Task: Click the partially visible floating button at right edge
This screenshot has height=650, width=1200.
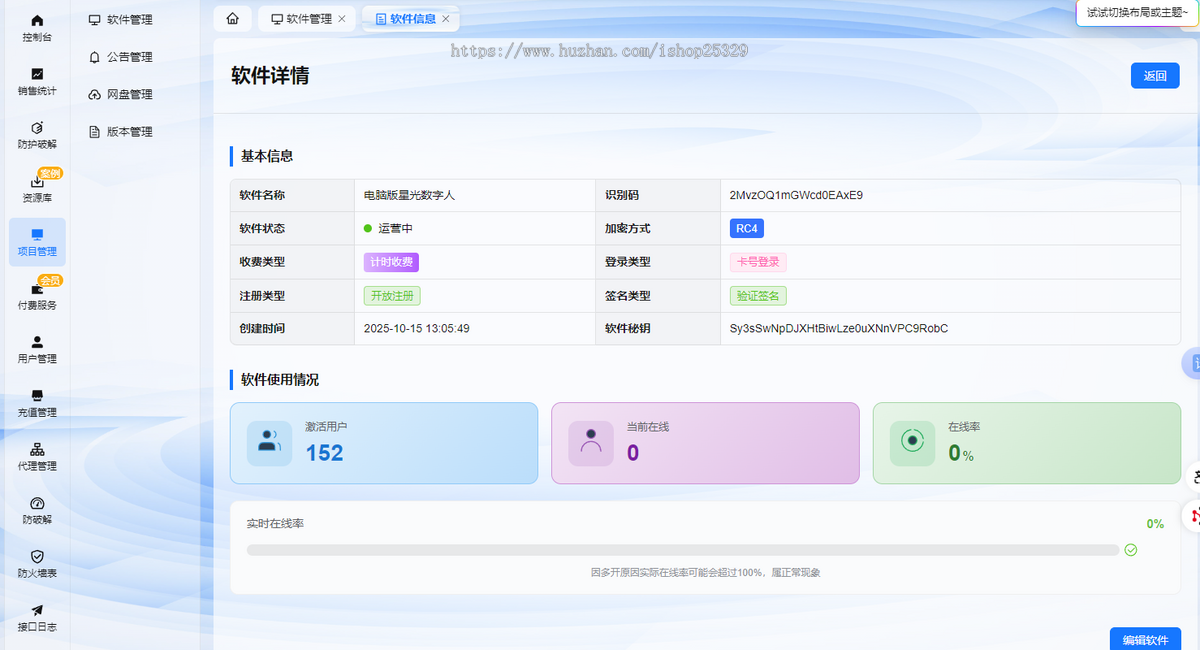Action: (x=1192, y=364)
